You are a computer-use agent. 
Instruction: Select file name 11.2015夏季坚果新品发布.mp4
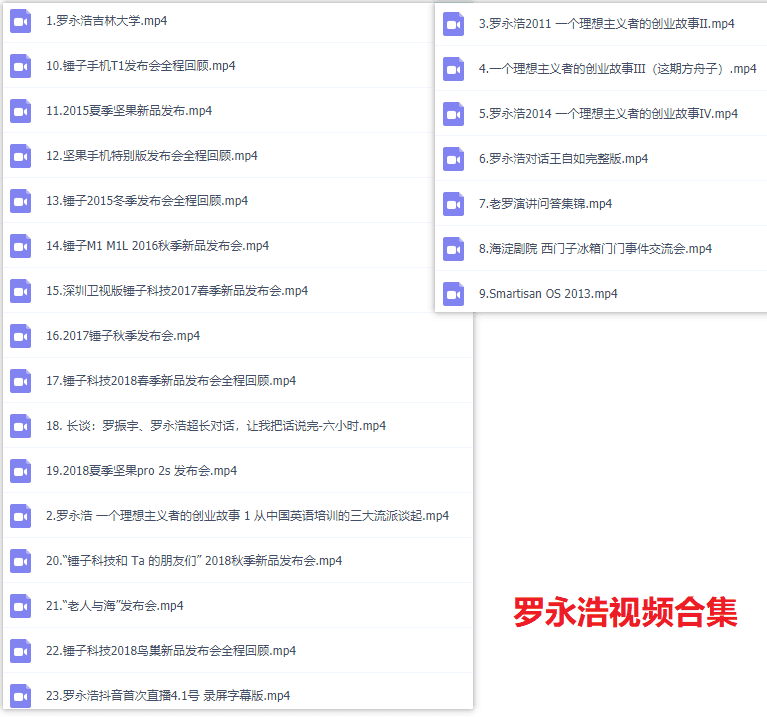tap(129, 111)
